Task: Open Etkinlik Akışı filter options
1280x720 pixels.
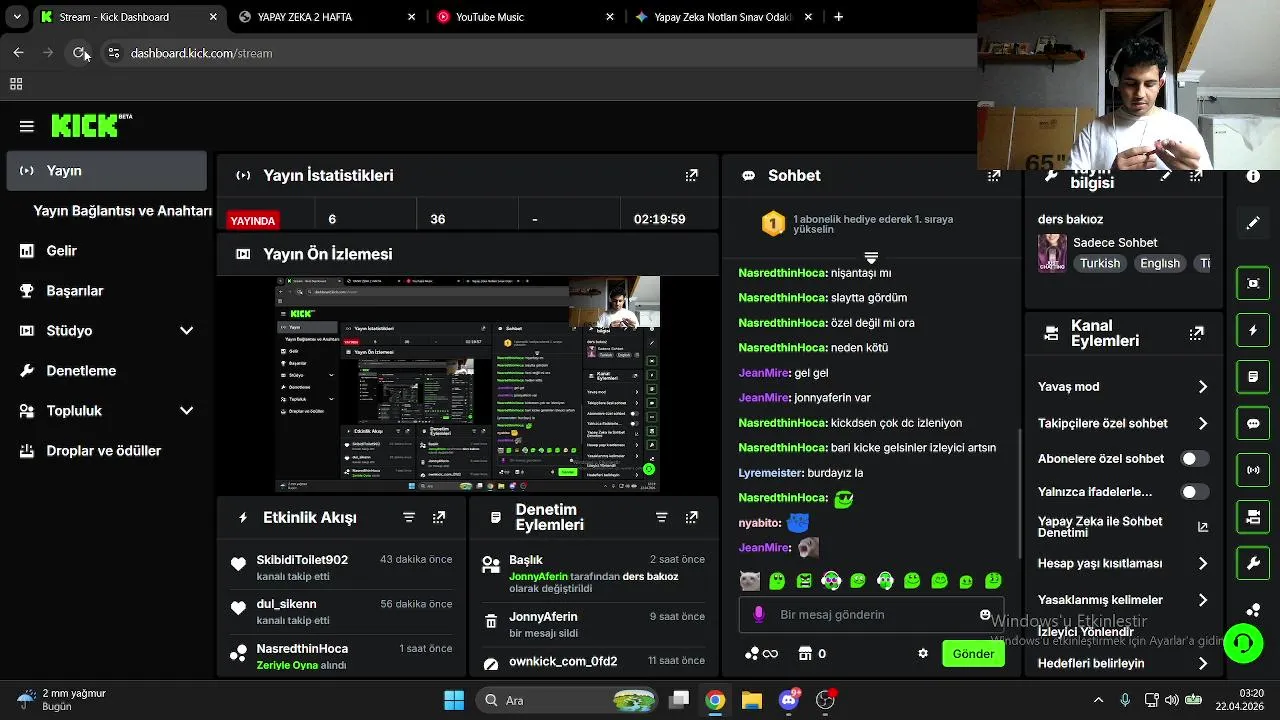Action: pos(409,517)
